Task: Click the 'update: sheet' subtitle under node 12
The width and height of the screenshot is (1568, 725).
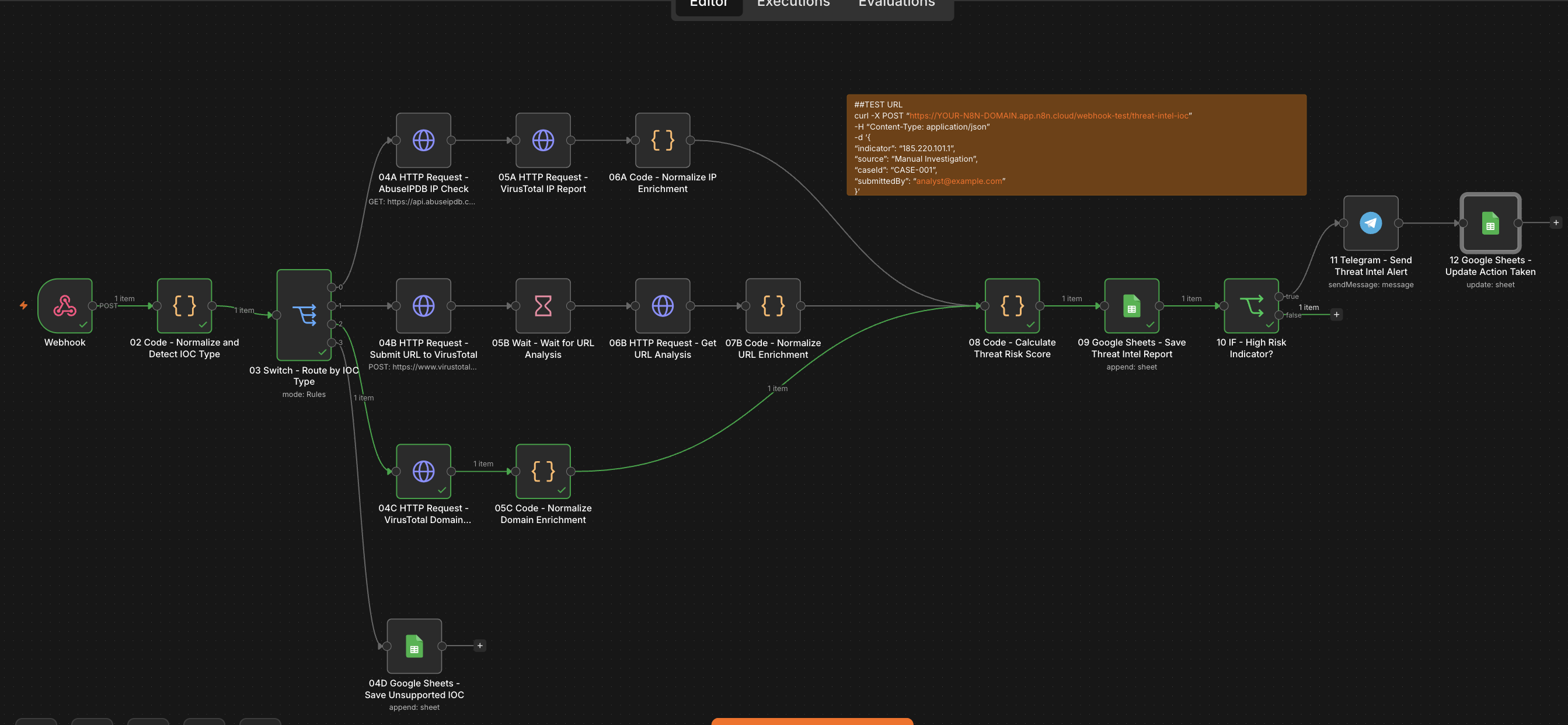Action: [x=1490, y=285]
